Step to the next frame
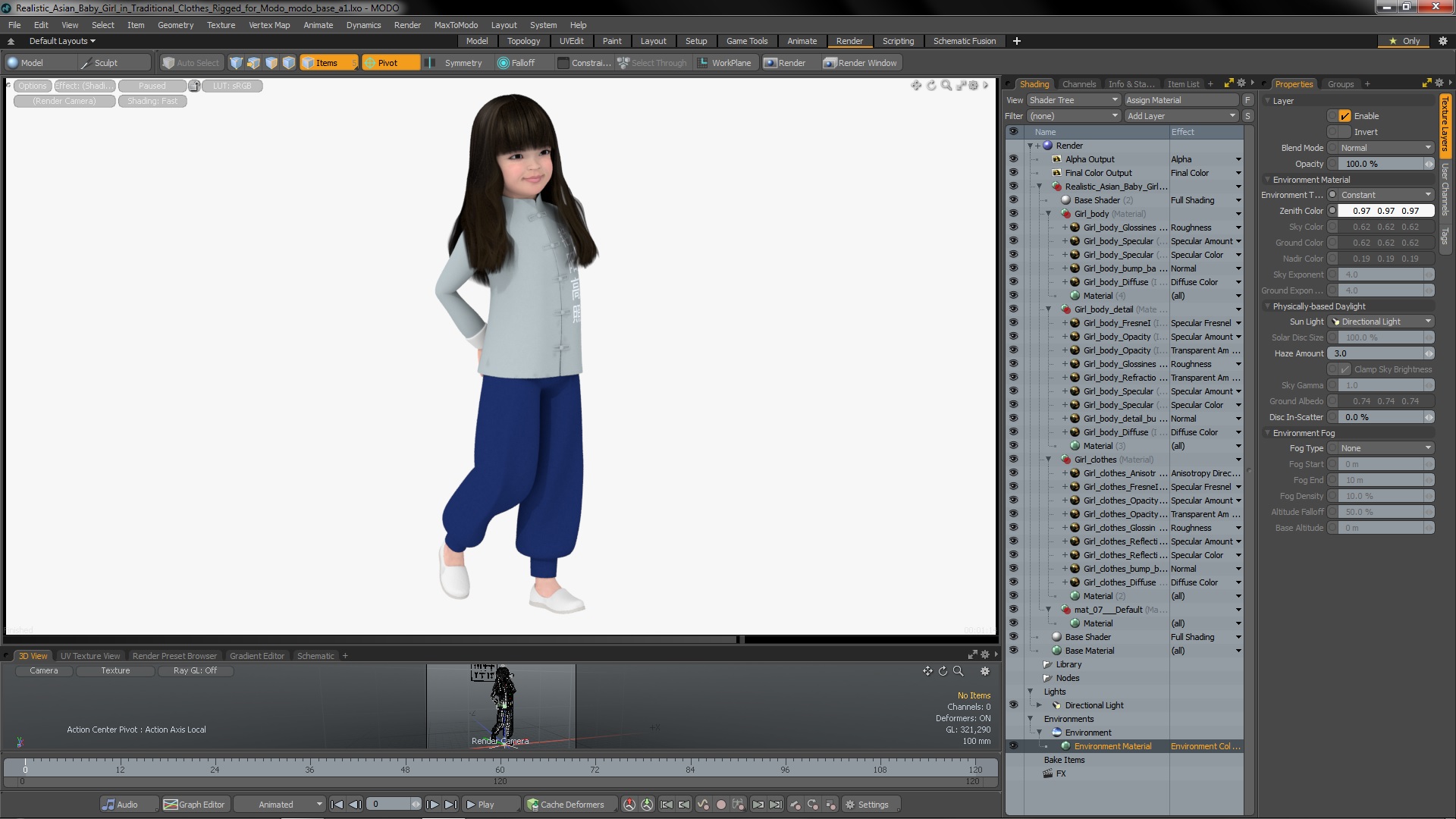The width and height of the screenshot is (1456, 819). pyautogui.click(x=432, y=805)
